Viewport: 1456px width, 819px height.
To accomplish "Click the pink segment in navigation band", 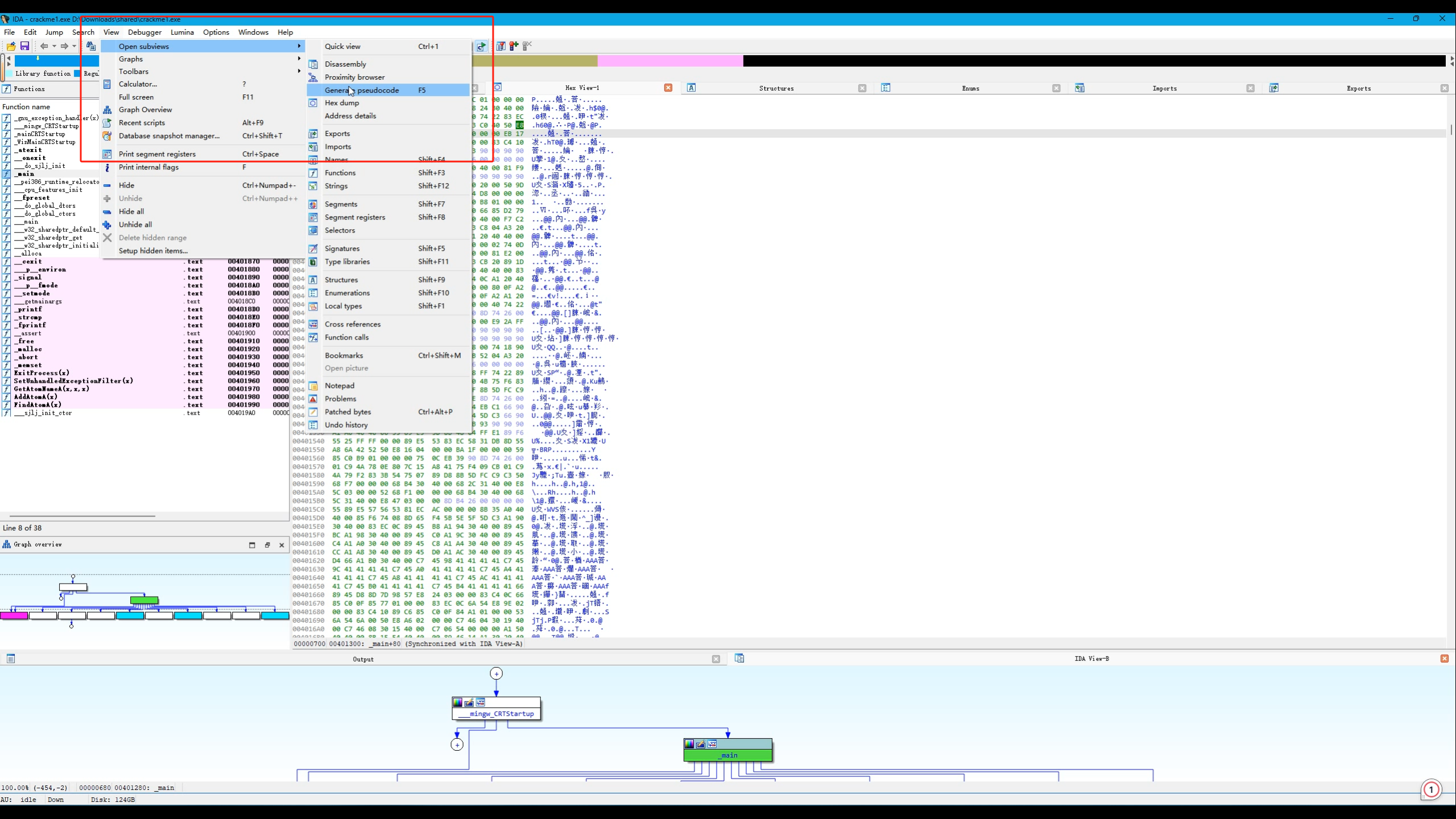I will pyautogui.click(x=669, y=61).
